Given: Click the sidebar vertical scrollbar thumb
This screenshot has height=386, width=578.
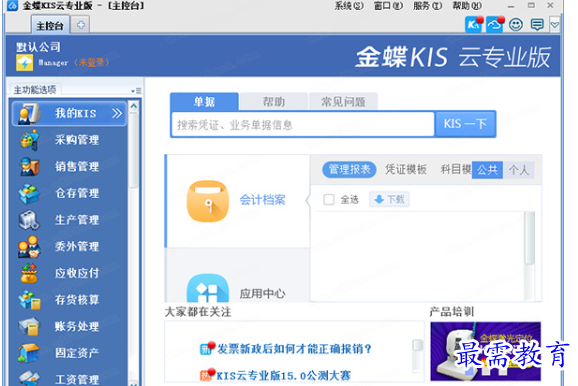Looking at the screenshot, I should 133,149.
